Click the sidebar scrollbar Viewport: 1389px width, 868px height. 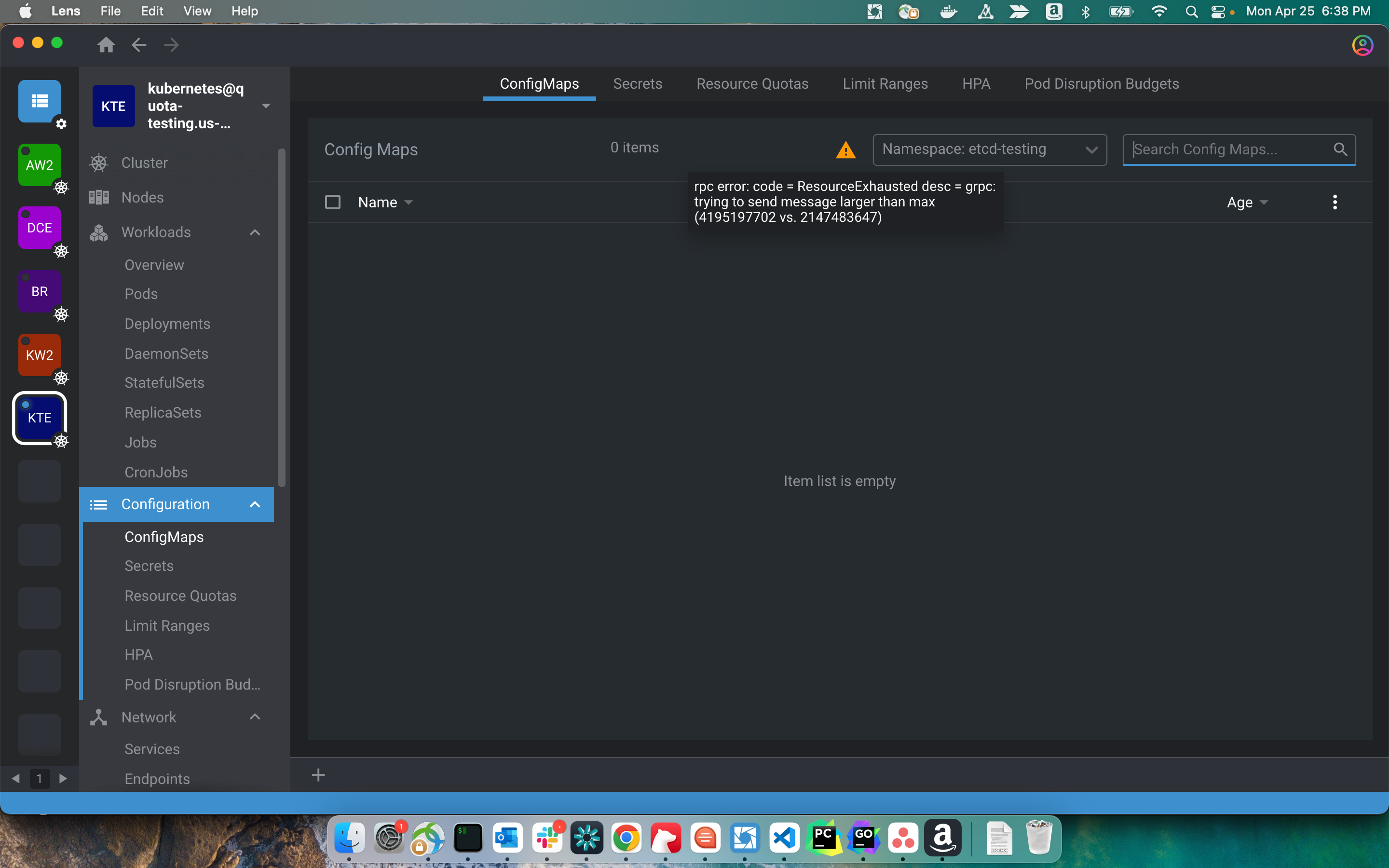tap(281, 316)
